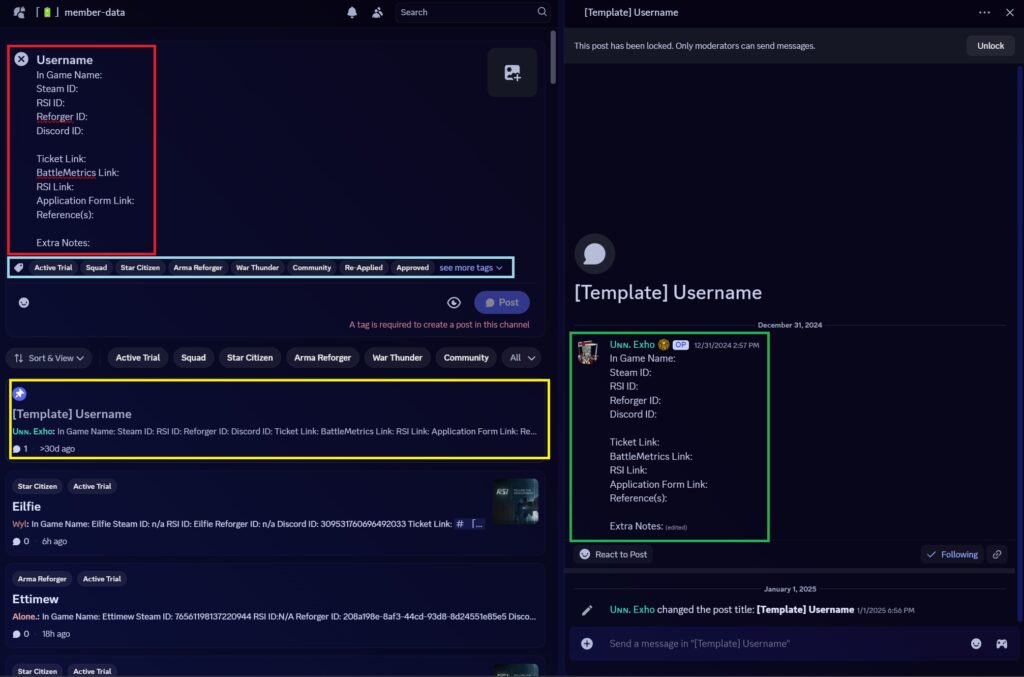This screenshot has height=677, width=1024.
Task: Click Unn. Exho's username in thread message
Action: tap(632, 345)
